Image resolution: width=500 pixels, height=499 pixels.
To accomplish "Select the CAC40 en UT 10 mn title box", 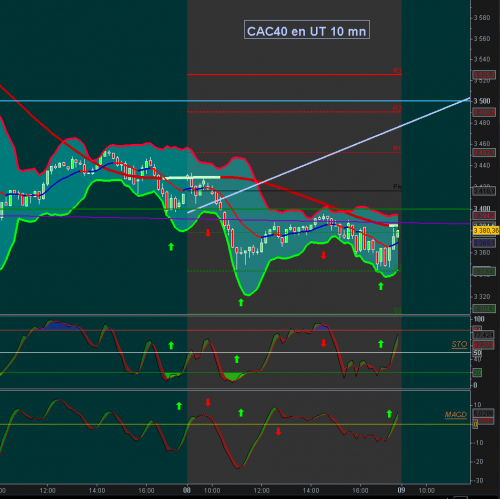I will [307, 30].
